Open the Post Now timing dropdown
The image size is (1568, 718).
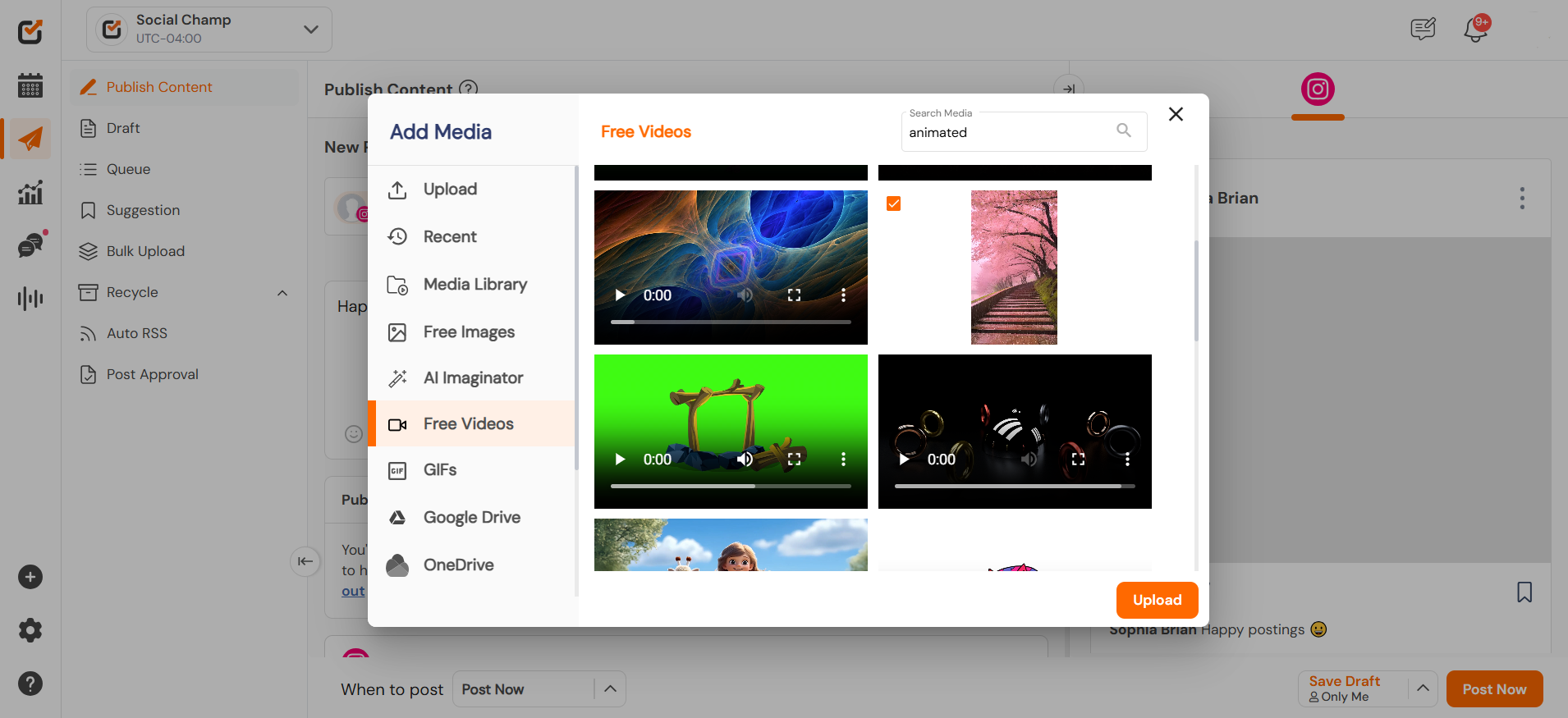[x=610, y=689]
